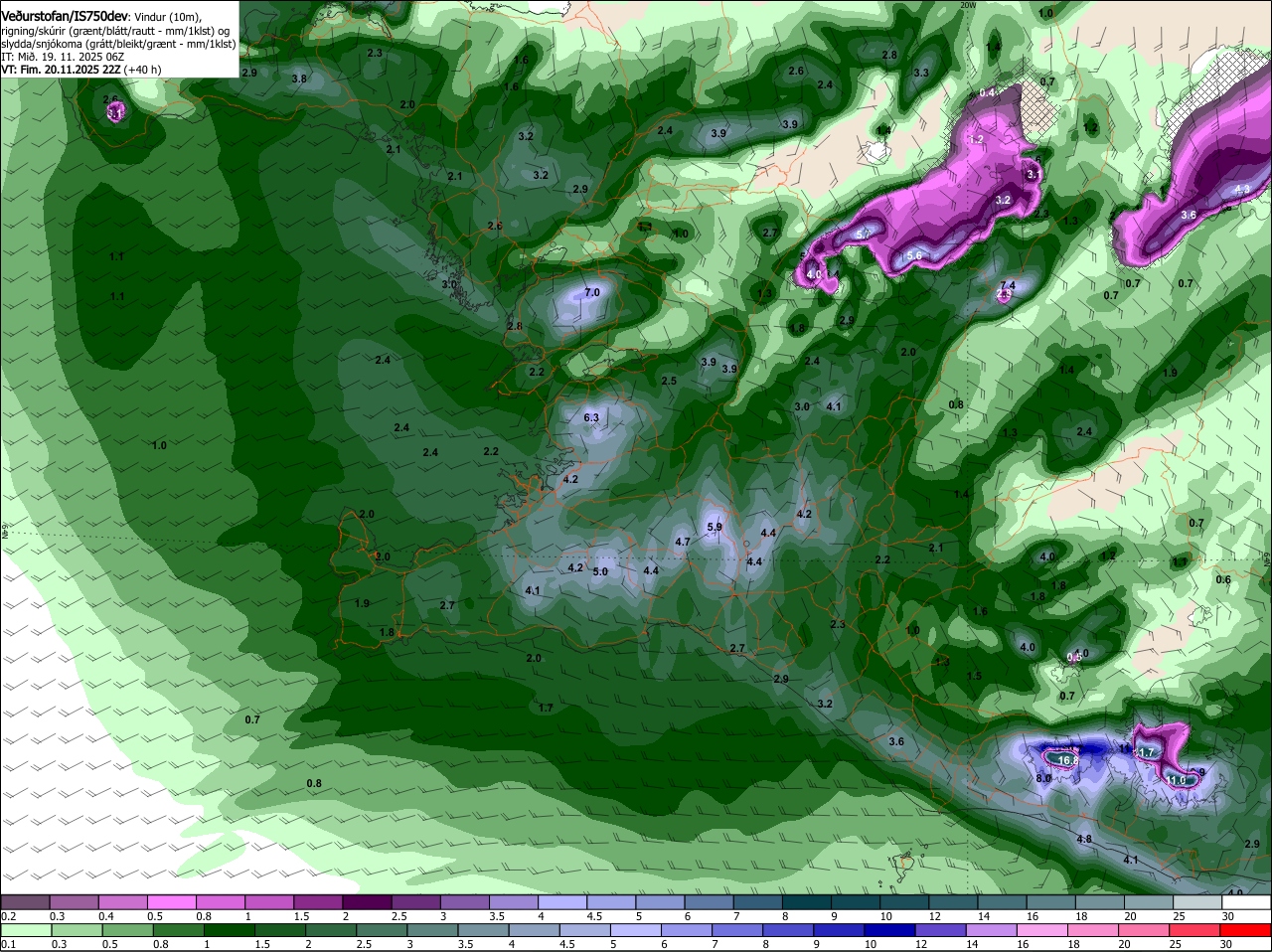Viewport: 1272px width, 952px height.
Task: Click the 0.6 precipitation value on map
Action: click(x=1223, y=580)
